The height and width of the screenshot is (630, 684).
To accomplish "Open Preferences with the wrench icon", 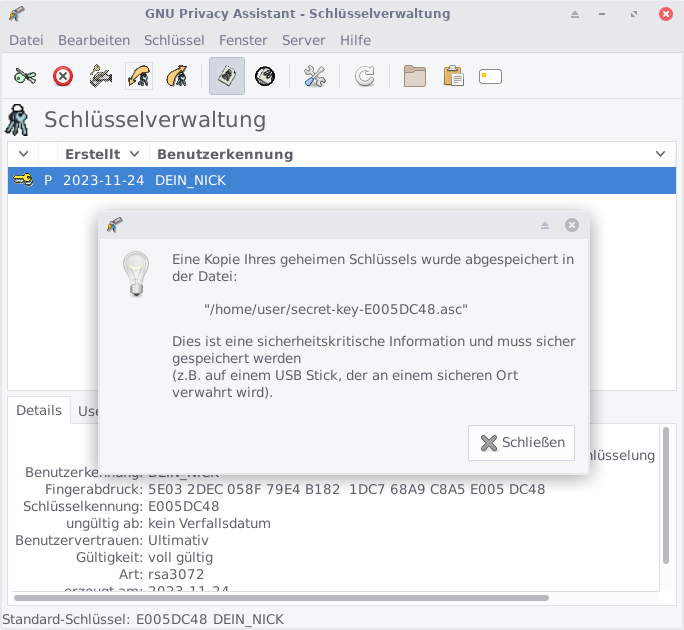I will pos(315,76).
